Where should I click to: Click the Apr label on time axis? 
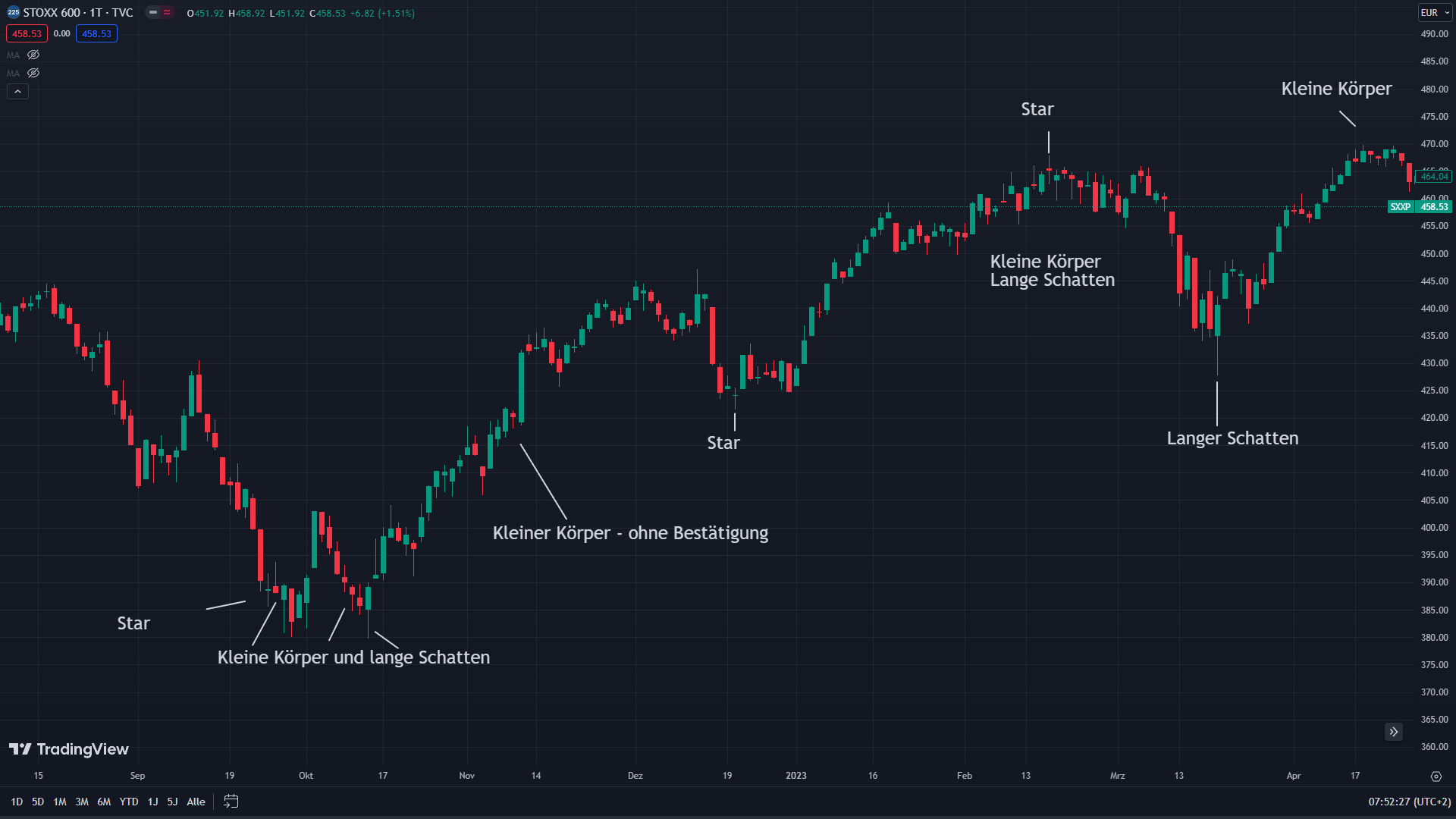(1294, 776)
